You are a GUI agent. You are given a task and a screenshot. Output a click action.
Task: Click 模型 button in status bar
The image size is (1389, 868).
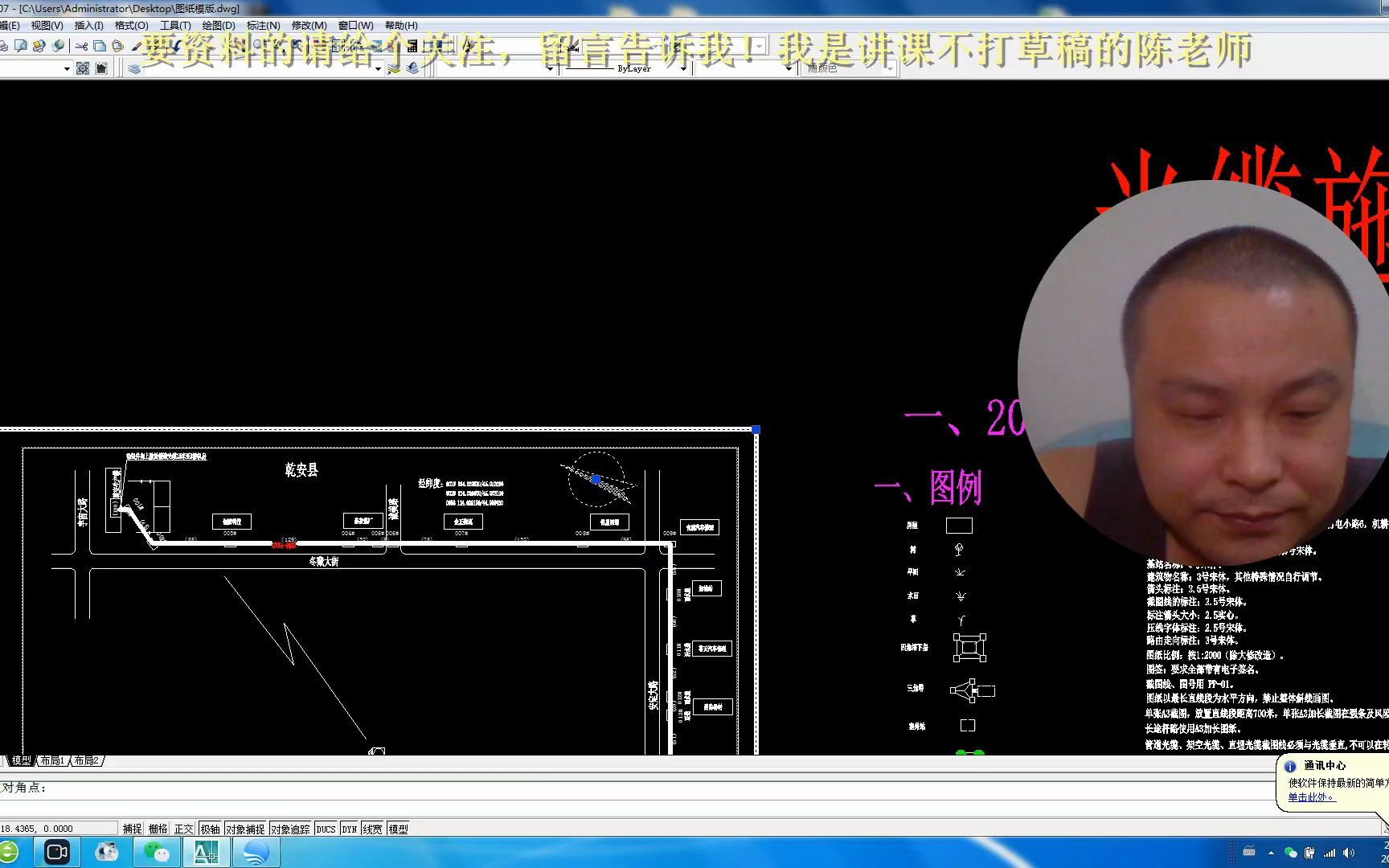point(399,829)
